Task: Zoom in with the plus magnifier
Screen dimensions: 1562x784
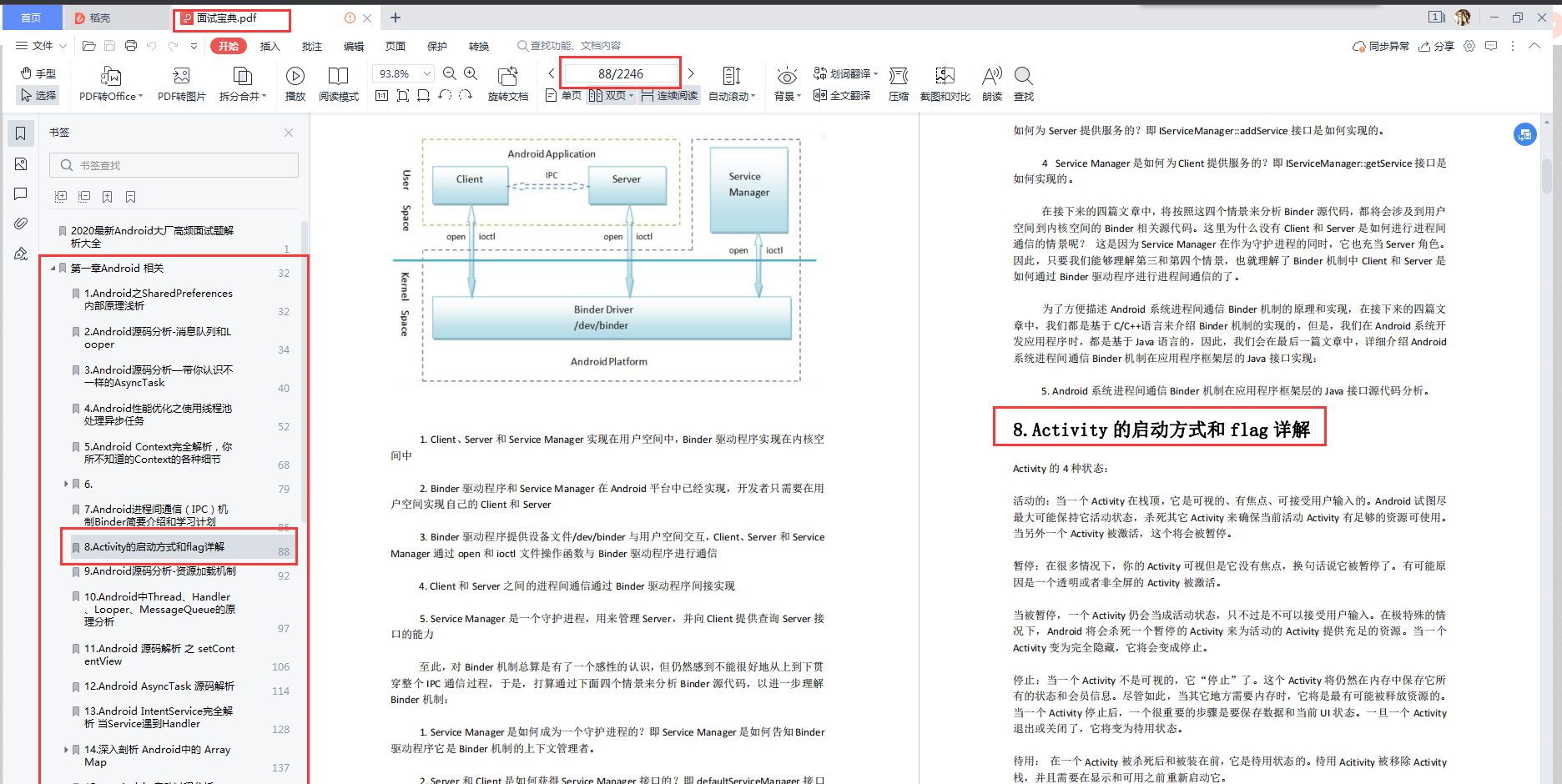Action: (x=471, y=73)
